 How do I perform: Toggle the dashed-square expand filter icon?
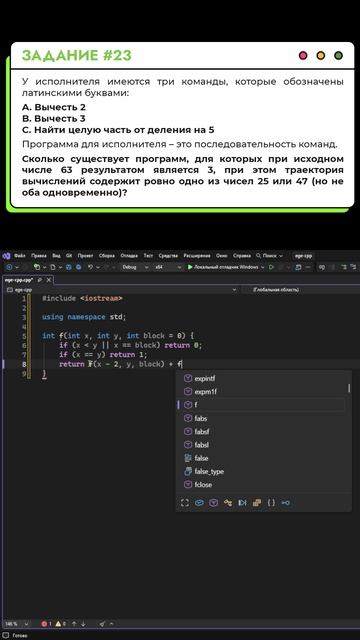coord(185,503)
